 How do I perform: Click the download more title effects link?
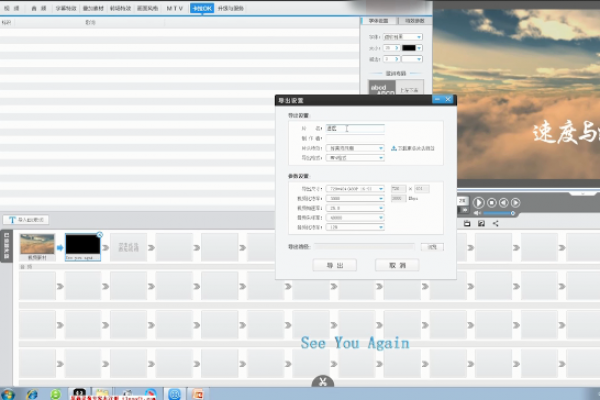point(413,148)
